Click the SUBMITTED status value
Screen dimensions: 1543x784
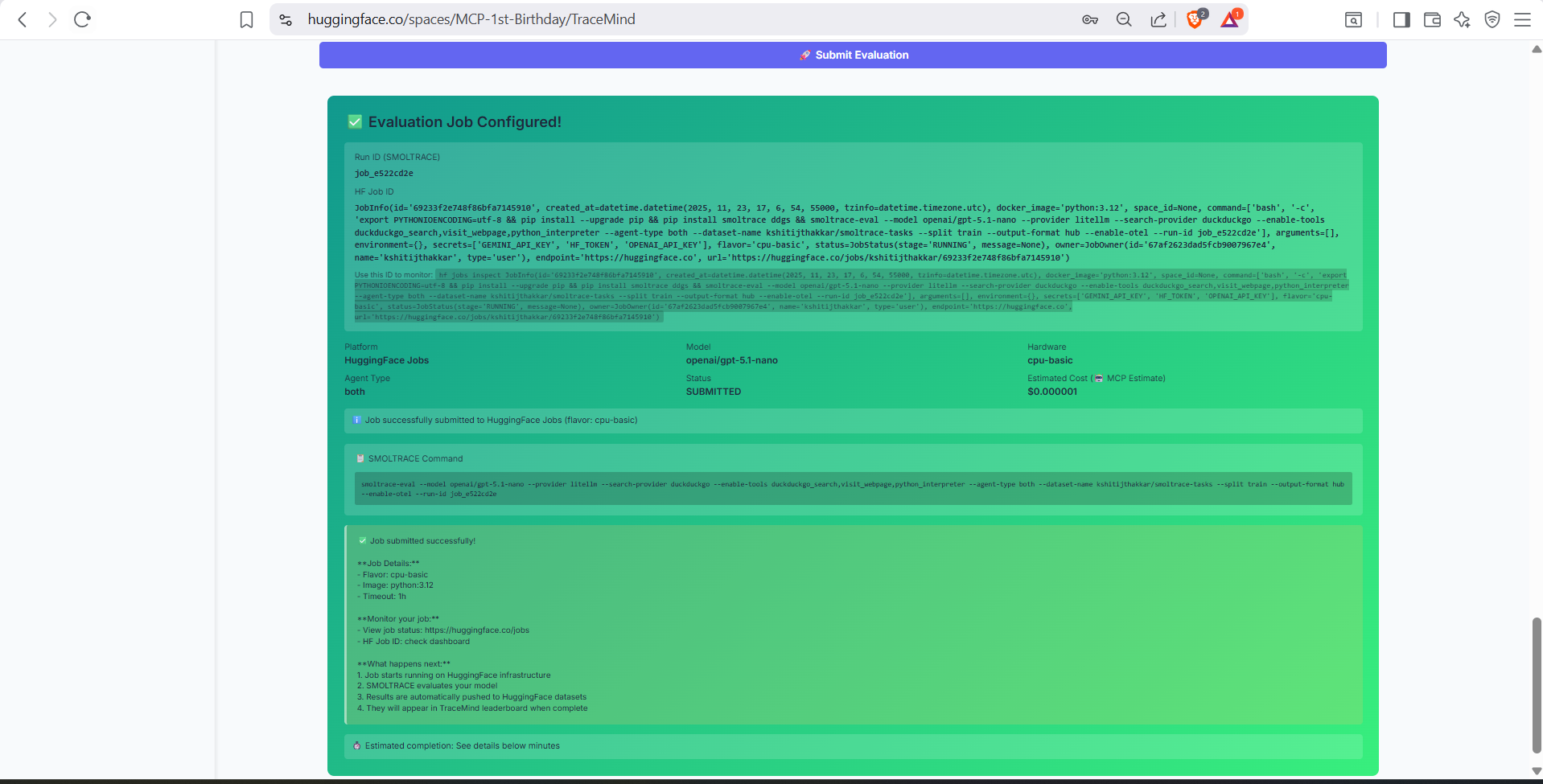714,392
